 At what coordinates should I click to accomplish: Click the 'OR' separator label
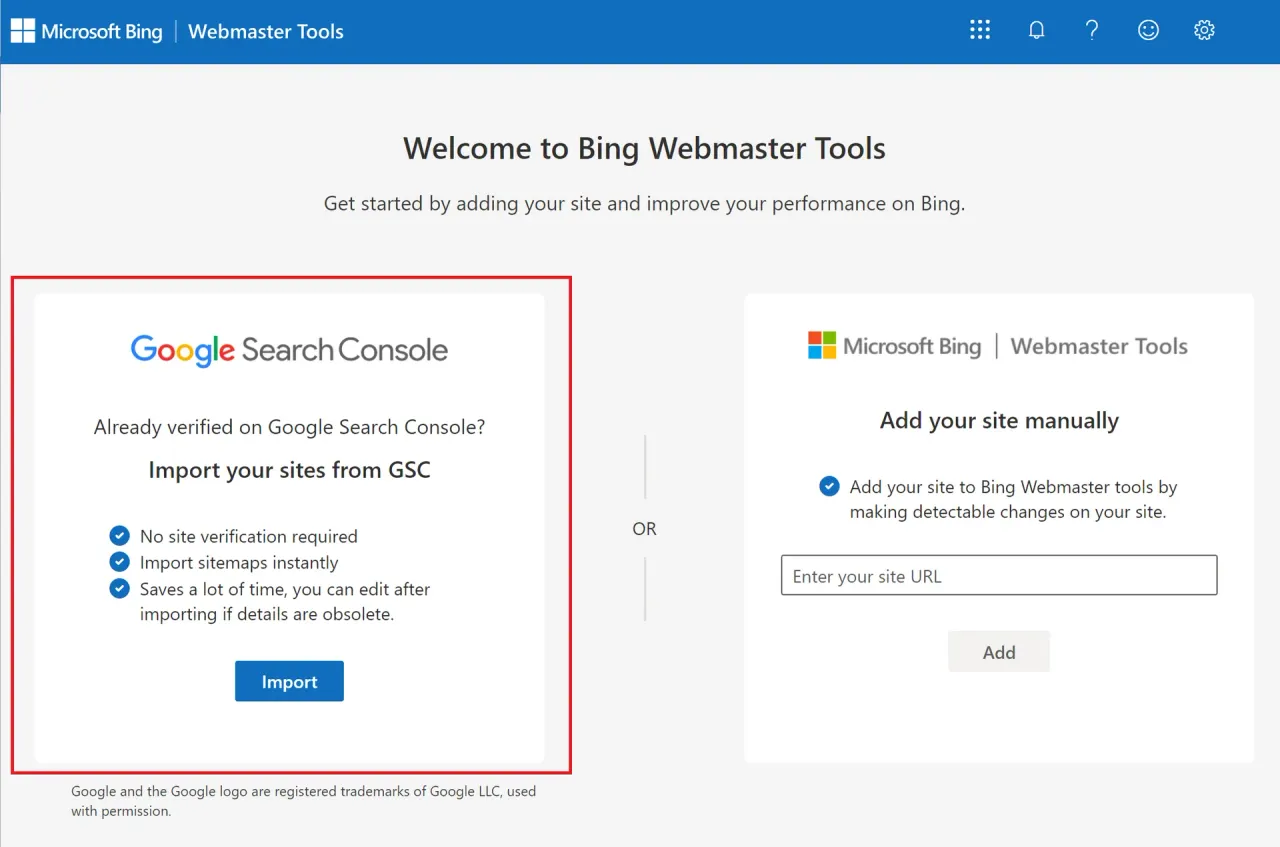point(644,529)
